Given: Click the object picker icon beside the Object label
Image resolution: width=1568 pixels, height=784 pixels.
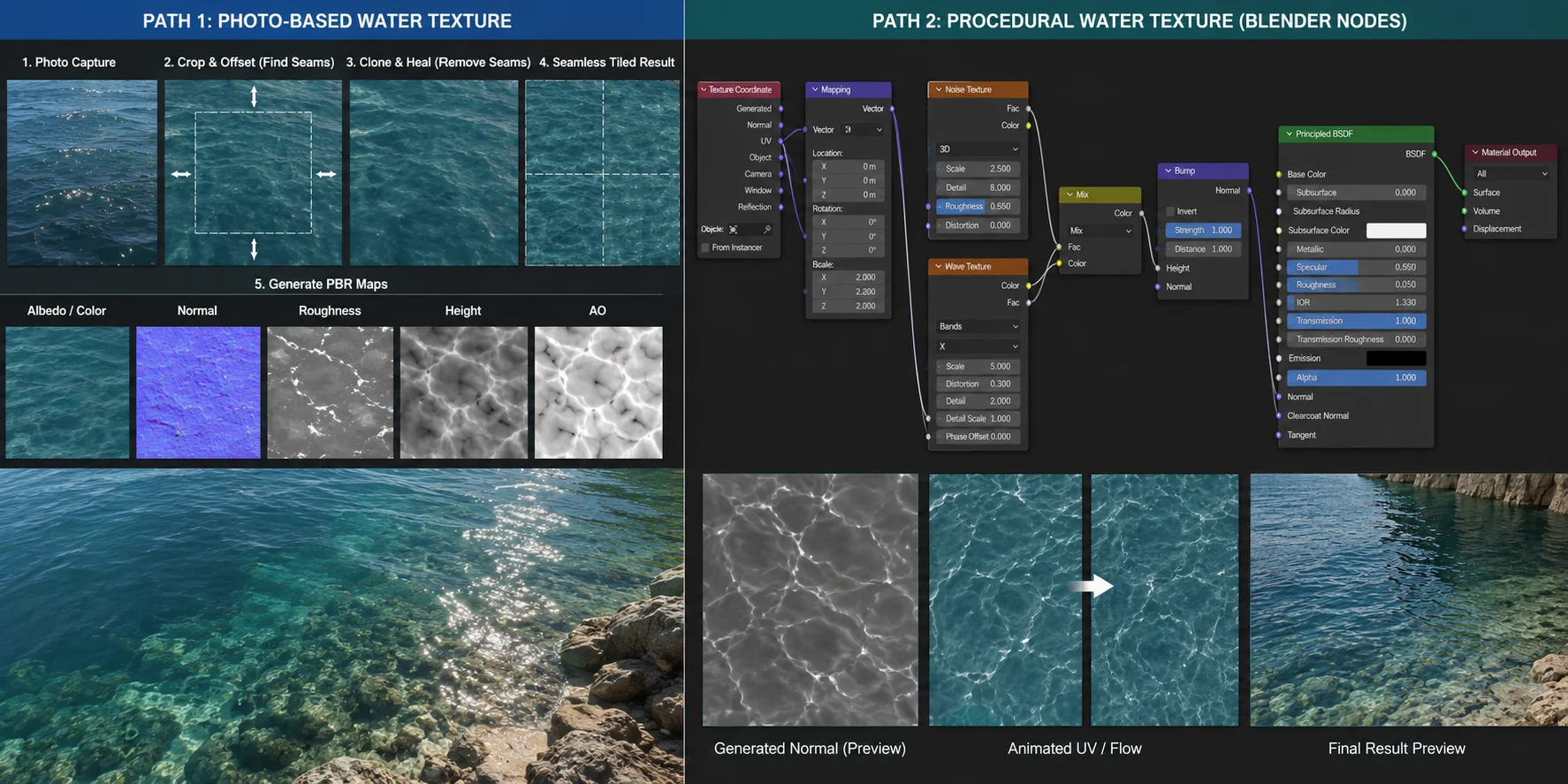Looking at the screenshot, I should tap(734, 230).
